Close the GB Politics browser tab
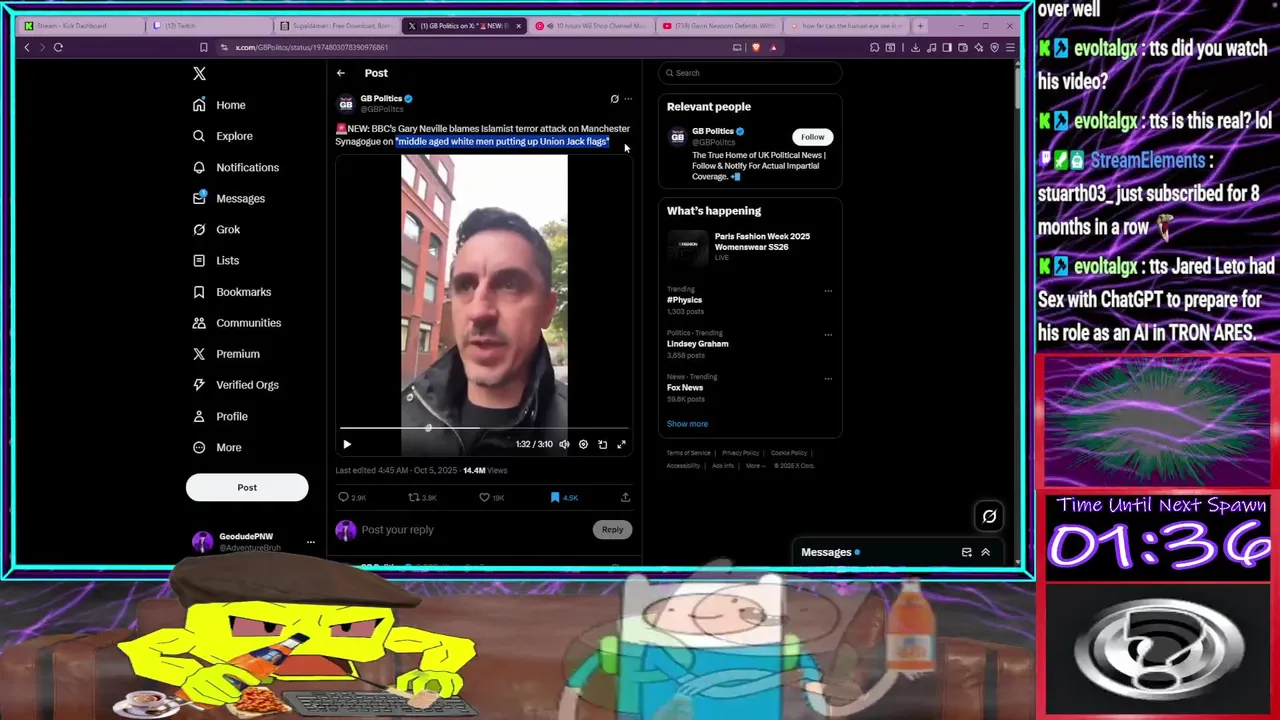Viewport: 1280px width, 720px height. 518,26
